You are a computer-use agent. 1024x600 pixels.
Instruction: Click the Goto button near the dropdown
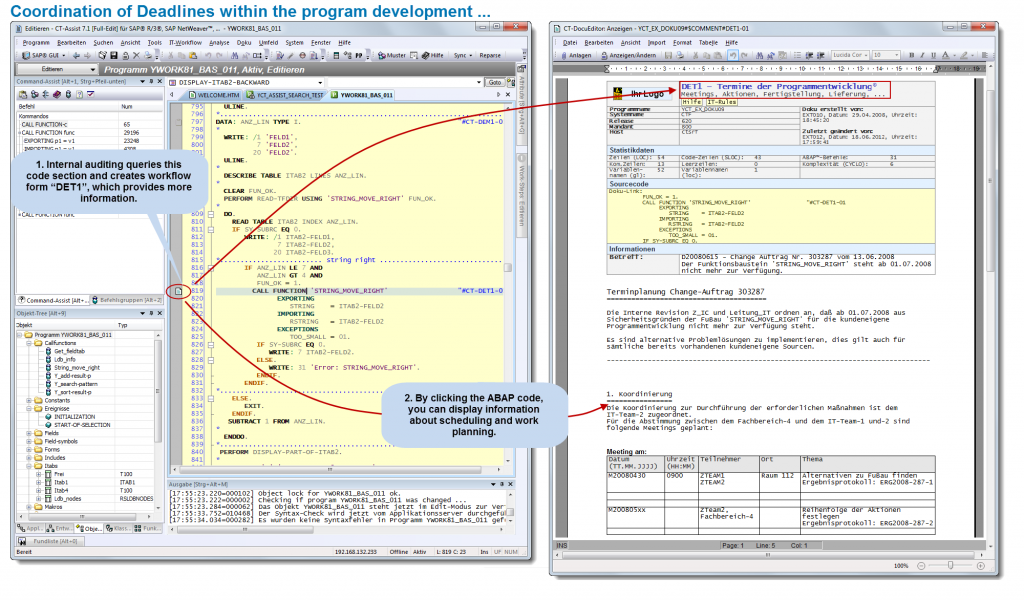pos(493,82)
